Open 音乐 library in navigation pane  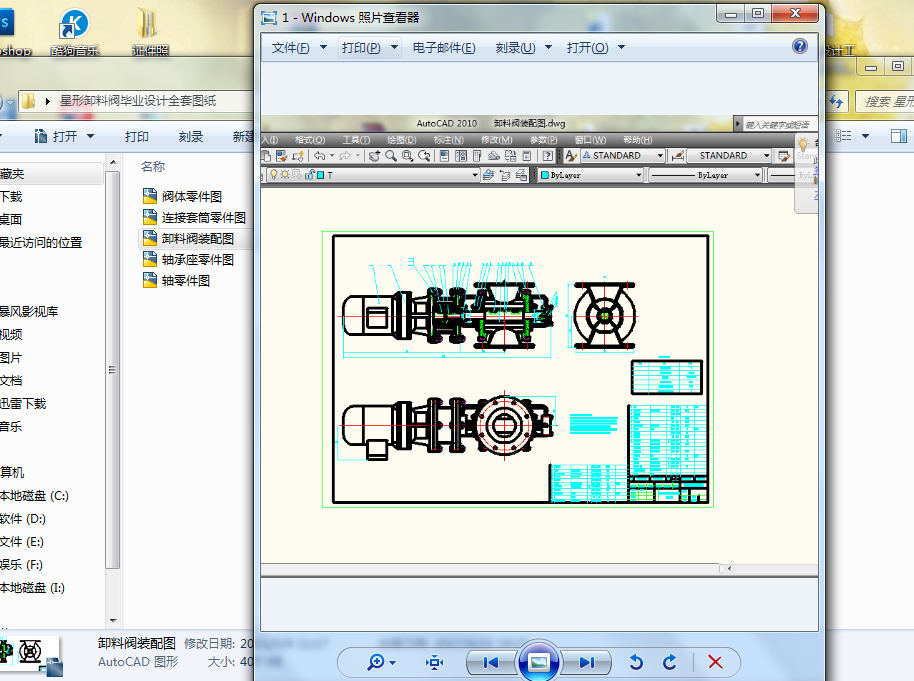click(10, 426)
